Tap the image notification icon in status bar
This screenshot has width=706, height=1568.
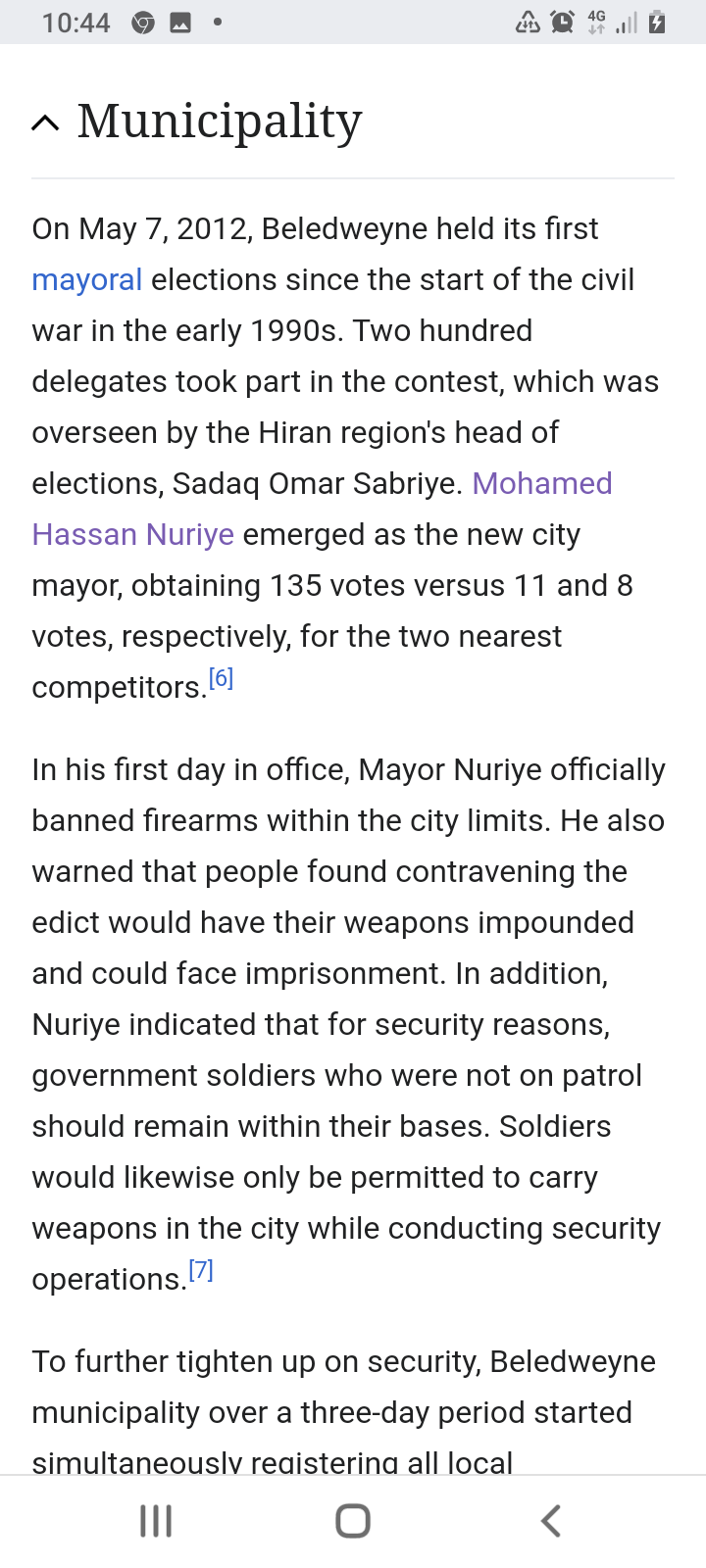tap(180, 23)
